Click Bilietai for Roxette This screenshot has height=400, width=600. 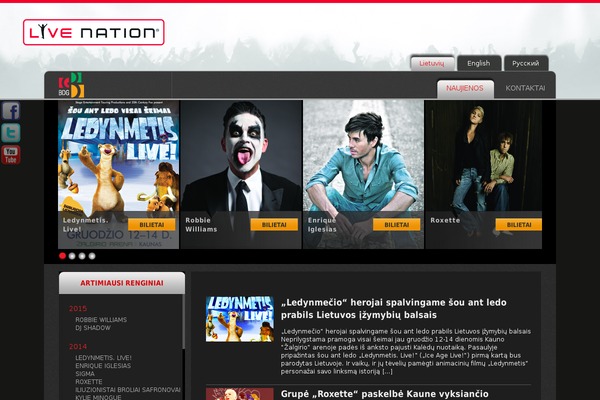[518, 225]
